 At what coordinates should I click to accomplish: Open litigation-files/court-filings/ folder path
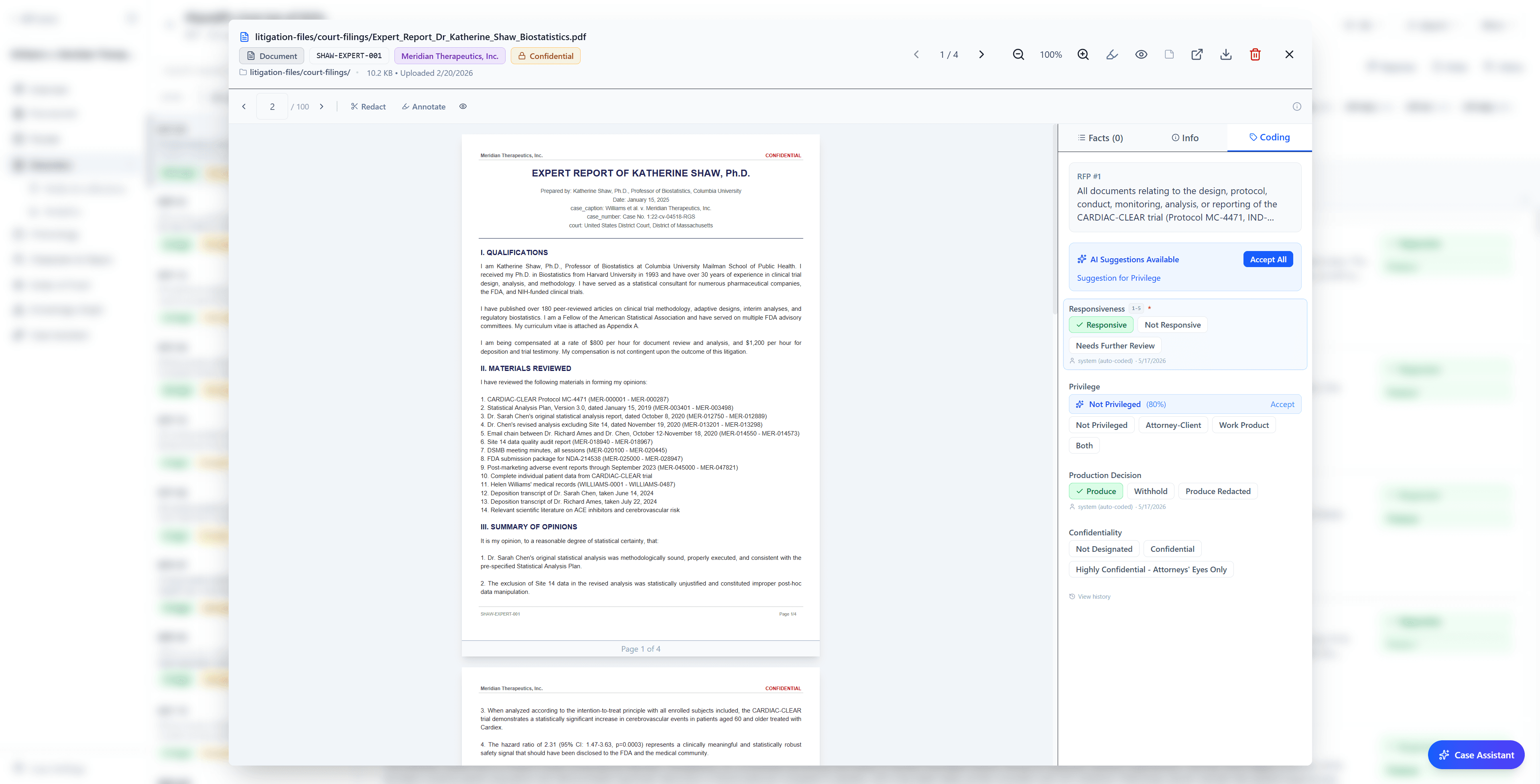pyautogui.click(x=295, y=72)
